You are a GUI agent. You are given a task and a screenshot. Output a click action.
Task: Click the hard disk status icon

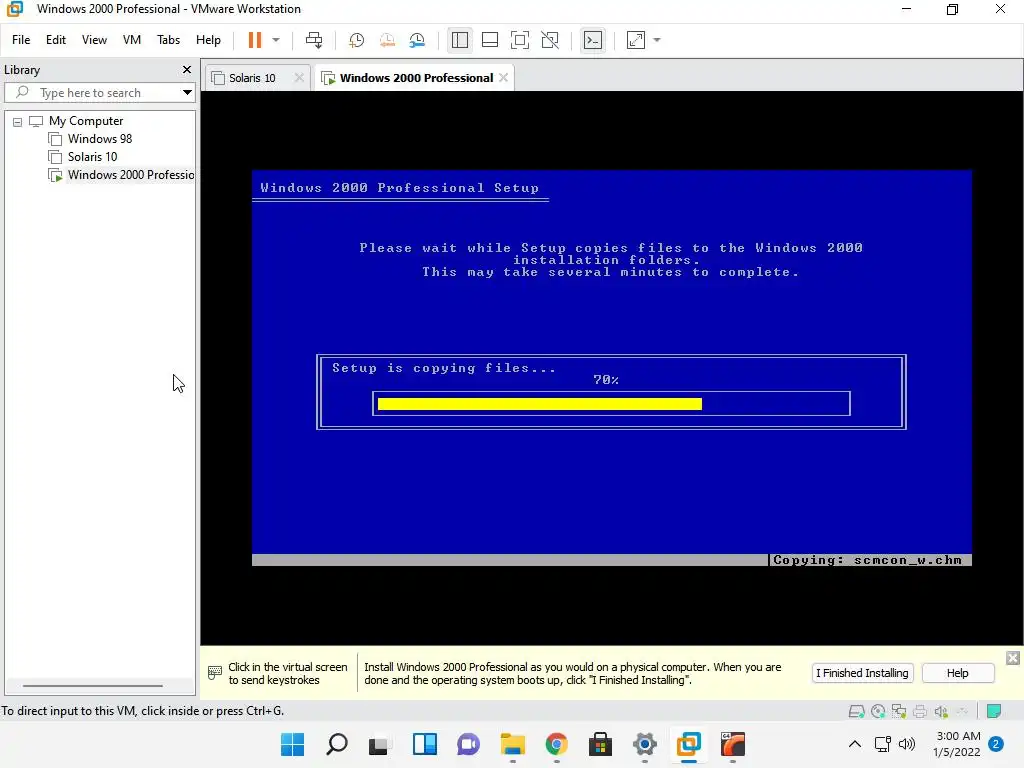click(x=856, y=711)
